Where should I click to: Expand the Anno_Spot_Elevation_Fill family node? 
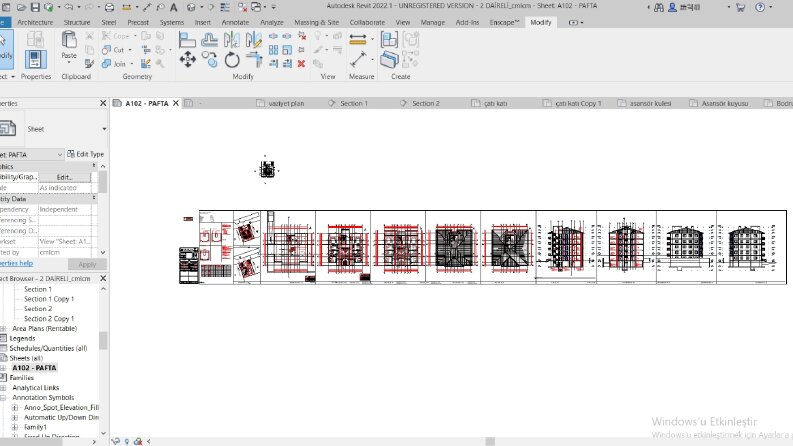[15, 408]
